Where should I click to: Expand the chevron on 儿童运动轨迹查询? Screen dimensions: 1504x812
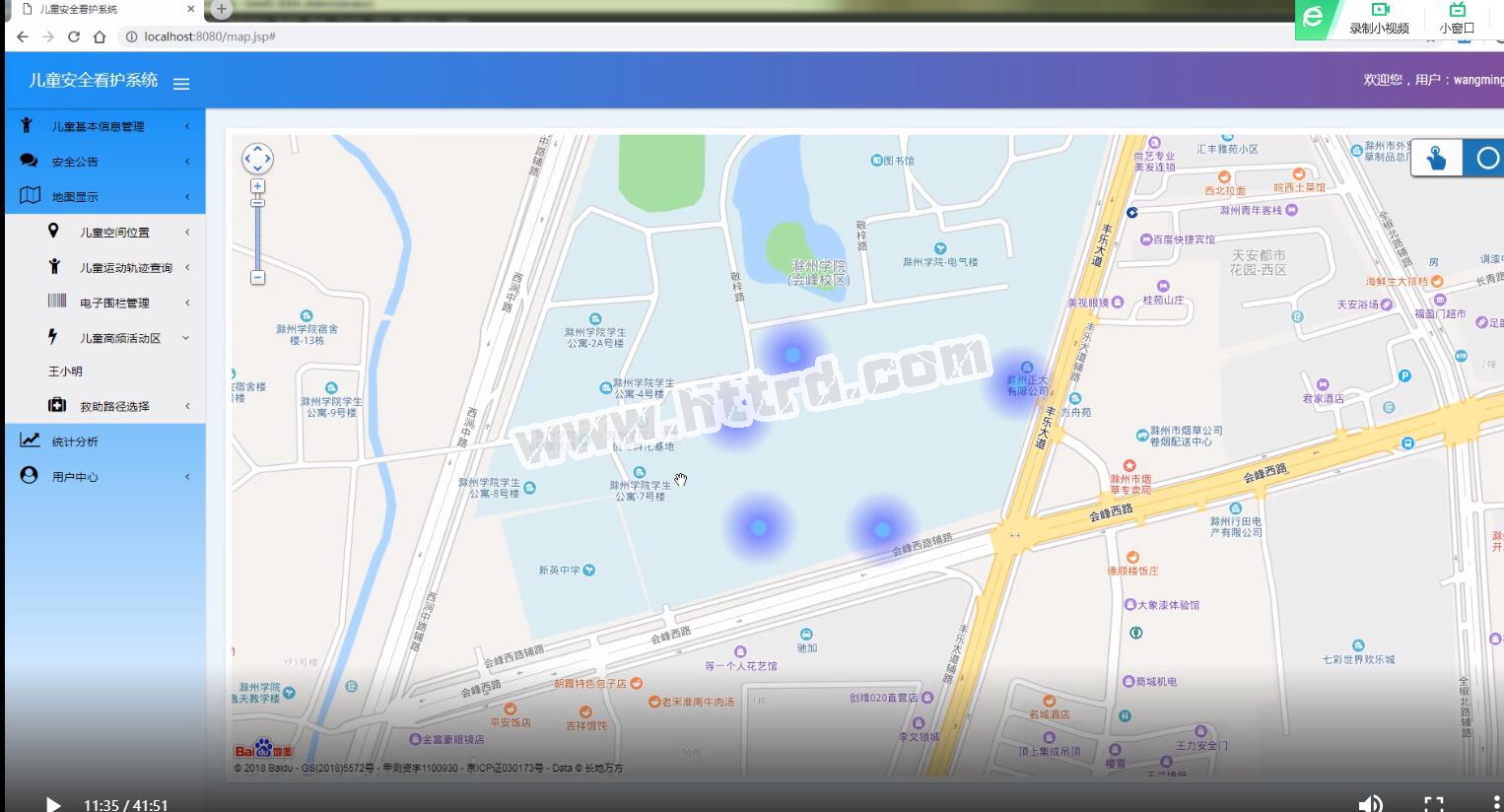click(x=187, y=268)
